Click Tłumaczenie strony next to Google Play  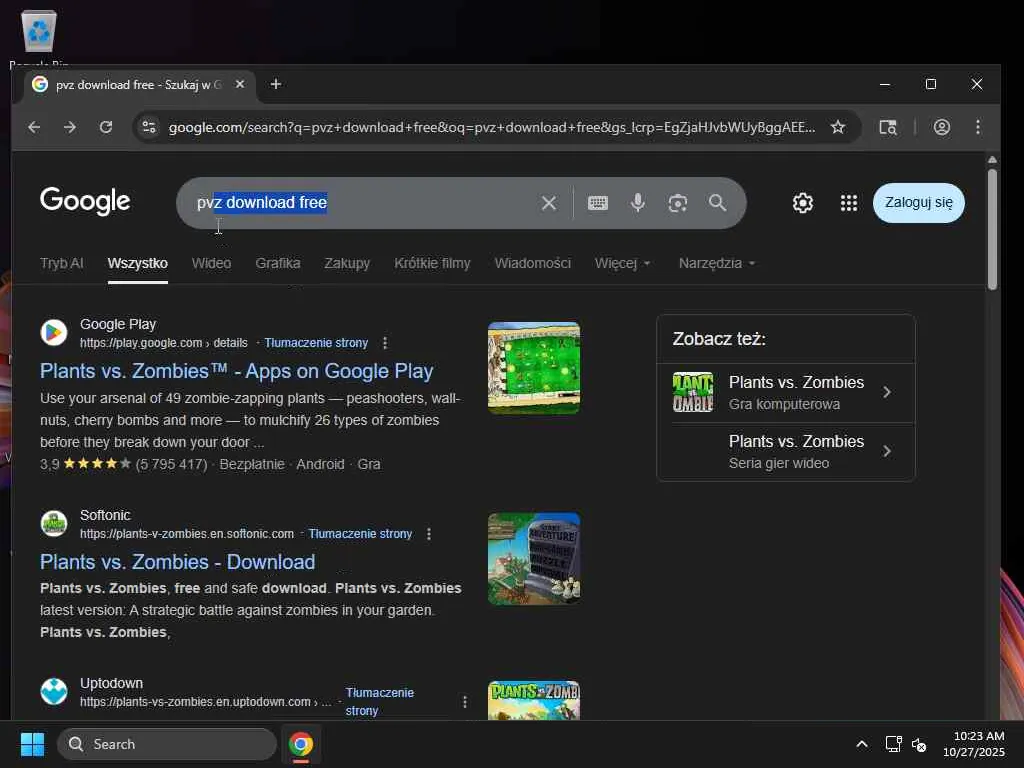tap(316, 343)
